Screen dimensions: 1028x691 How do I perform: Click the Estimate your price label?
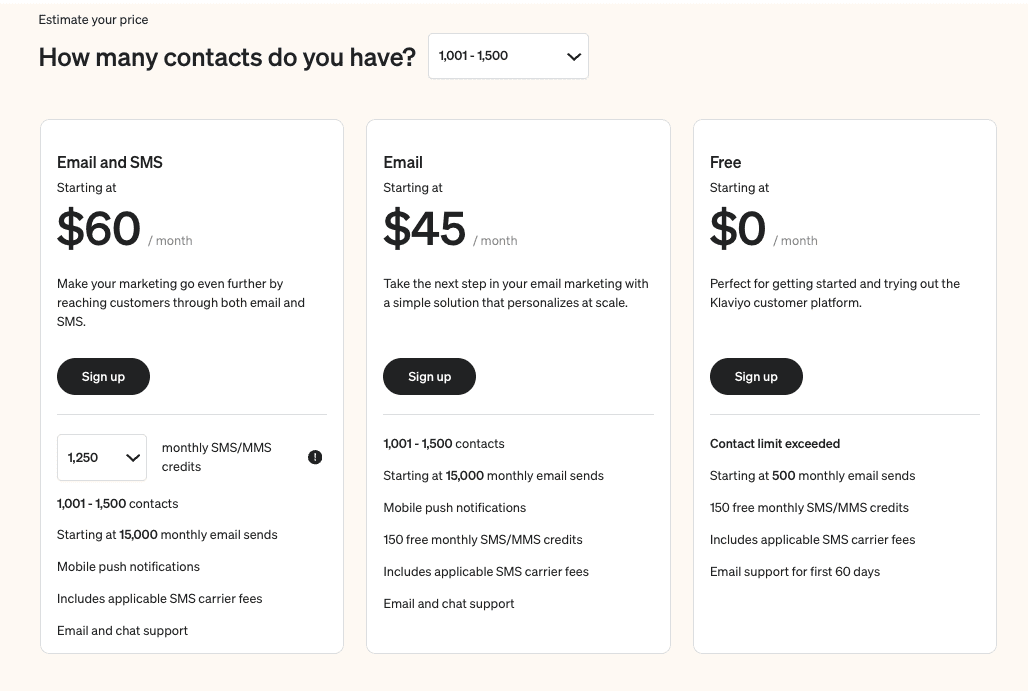click(x=93, y=19)
